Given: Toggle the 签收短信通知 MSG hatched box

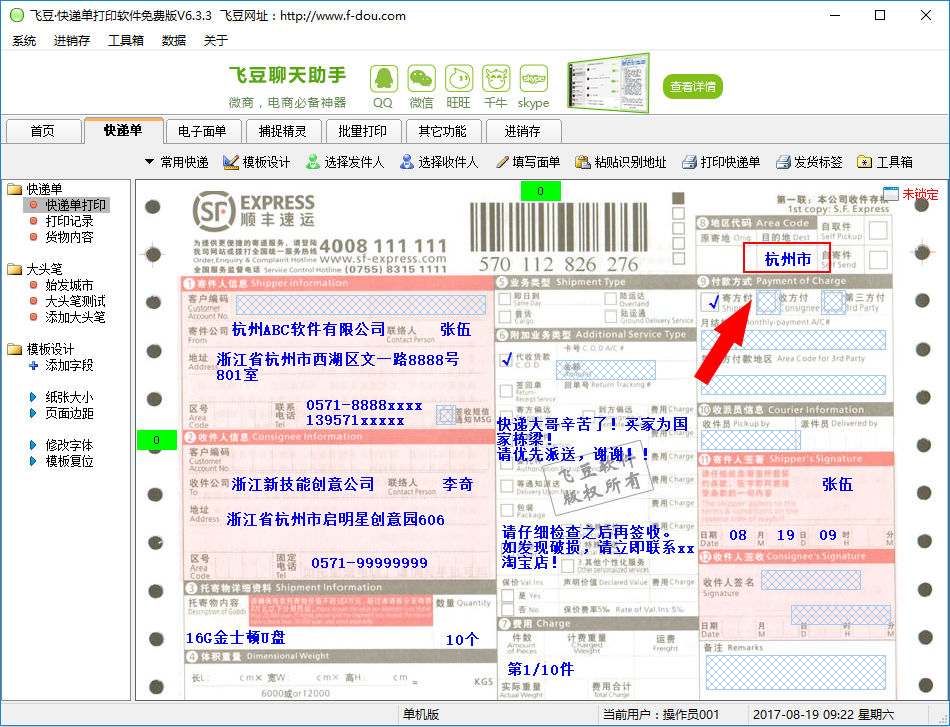Looking at the screenshot, I should 446,415.
